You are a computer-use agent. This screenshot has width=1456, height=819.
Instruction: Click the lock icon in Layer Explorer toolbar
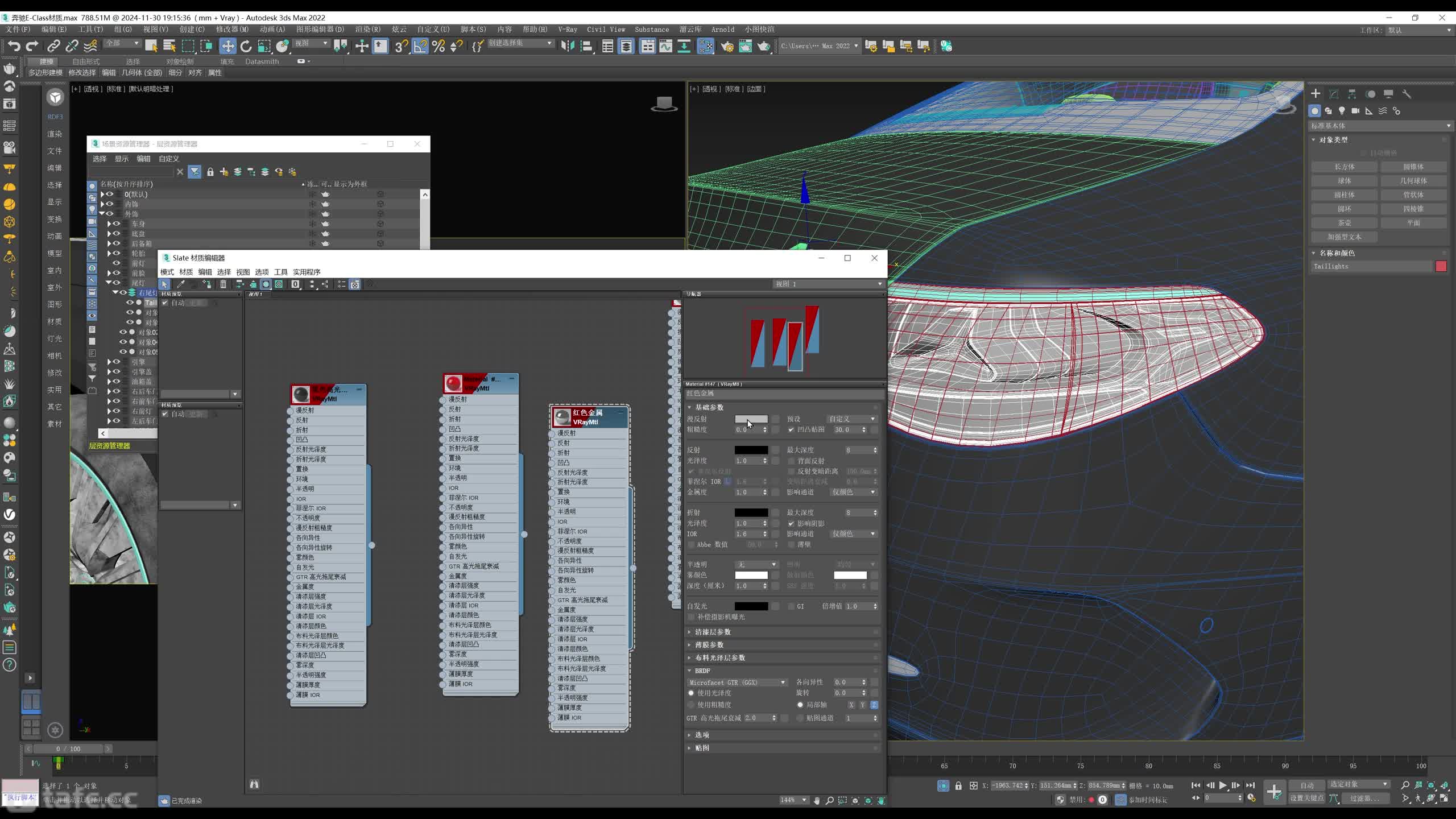210,172
